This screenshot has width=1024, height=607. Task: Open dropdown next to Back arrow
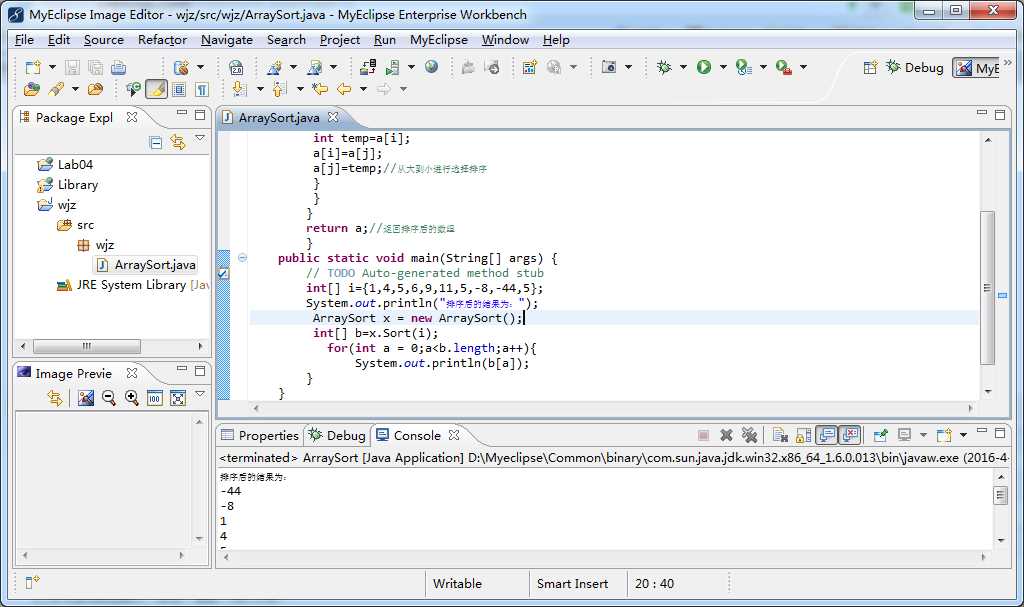(x=363, y=89)
